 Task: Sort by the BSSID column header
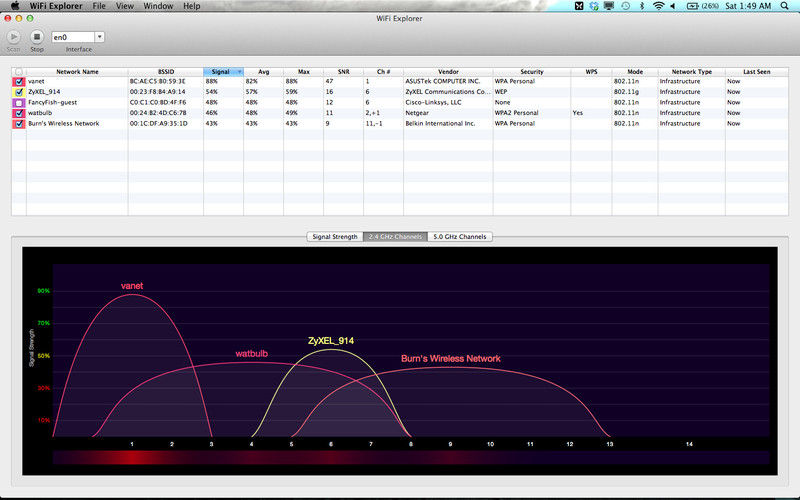pos(166,71)
